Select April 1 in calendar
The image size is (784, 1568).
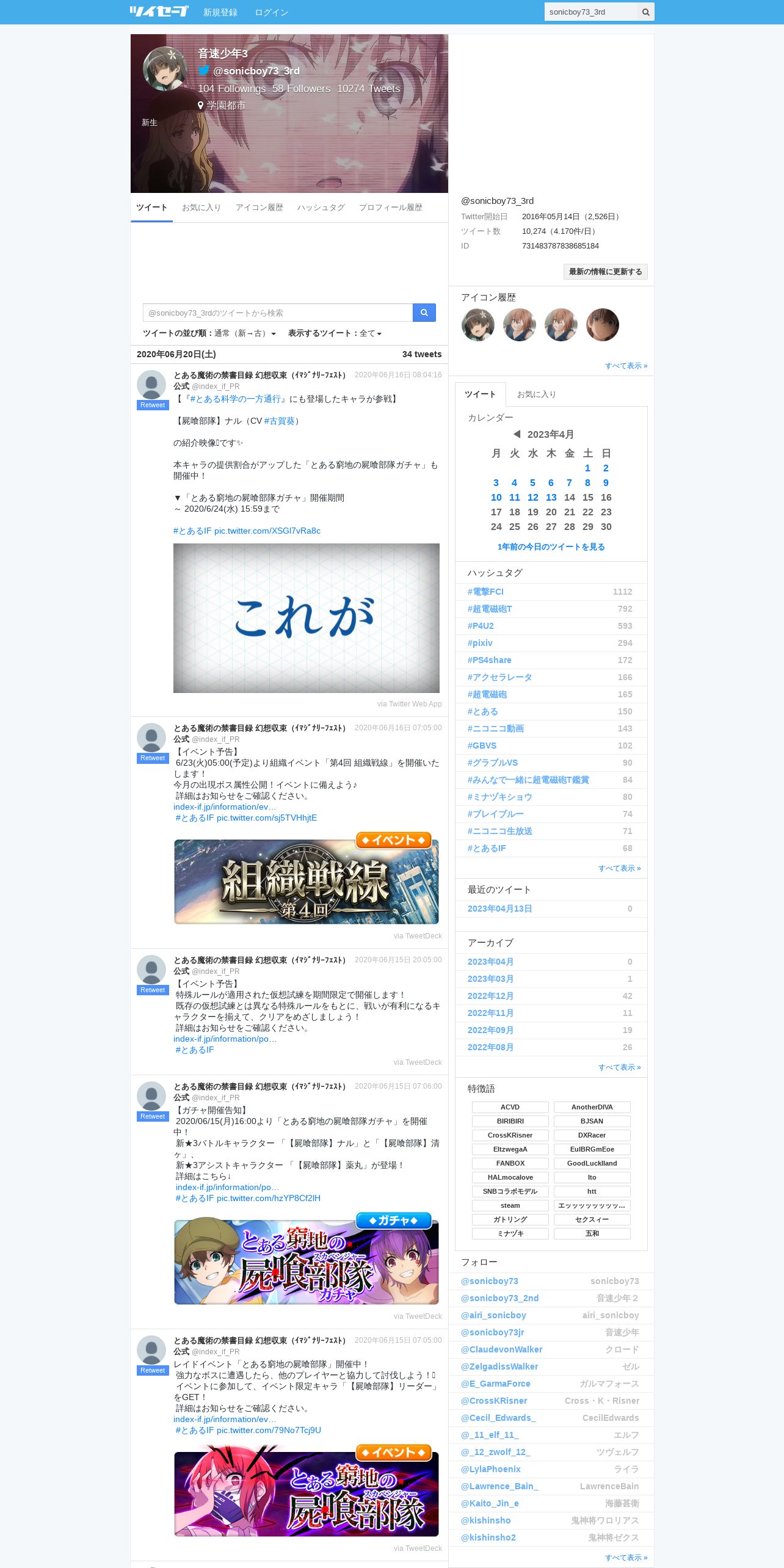(587, 468)
